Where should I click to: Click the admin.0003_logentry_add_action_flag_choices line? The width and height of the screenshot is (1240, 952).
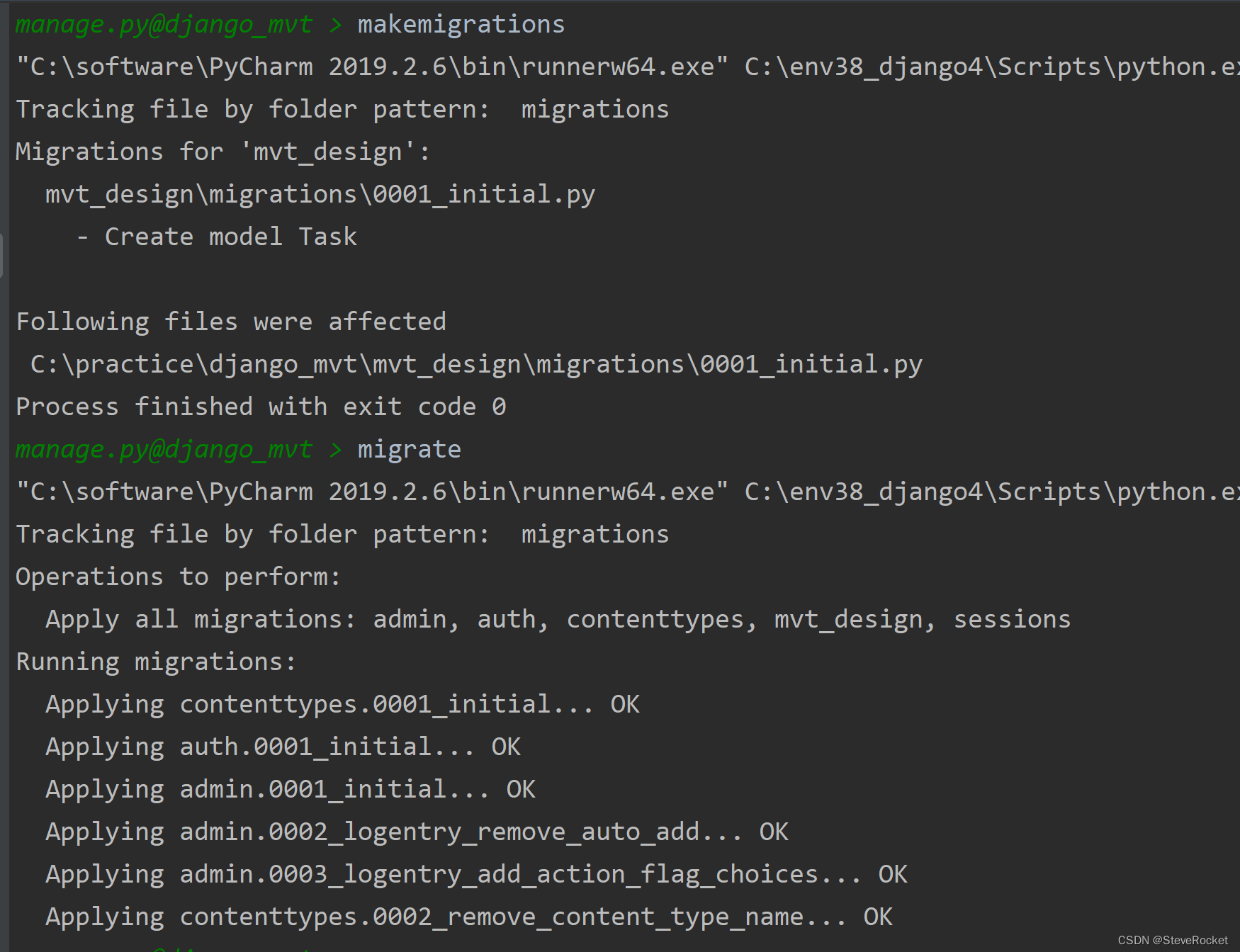pos(475,873)
